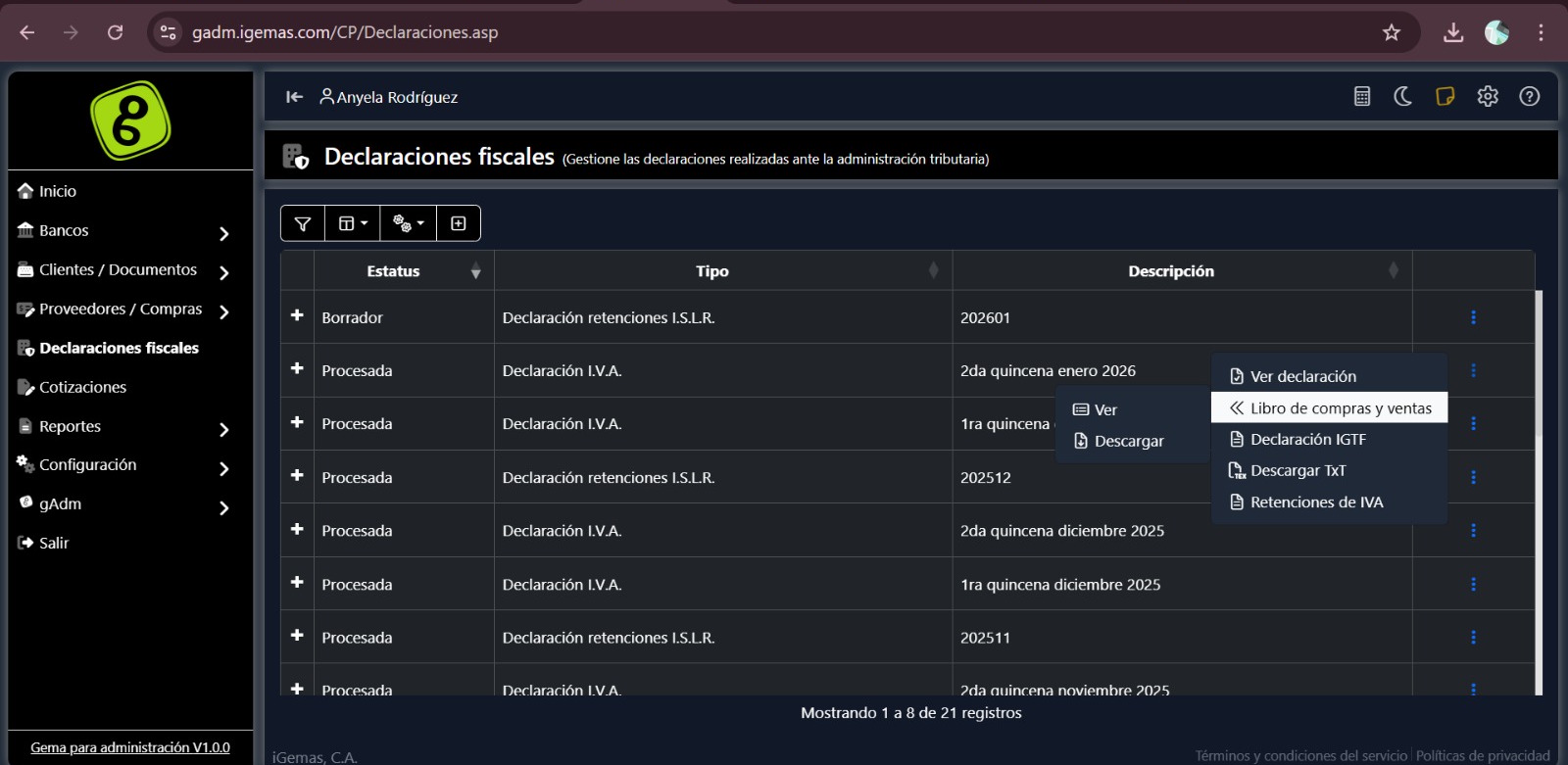Open the settings gear in header
This screenshot has width=1568, height=765.
(1488, 96)
